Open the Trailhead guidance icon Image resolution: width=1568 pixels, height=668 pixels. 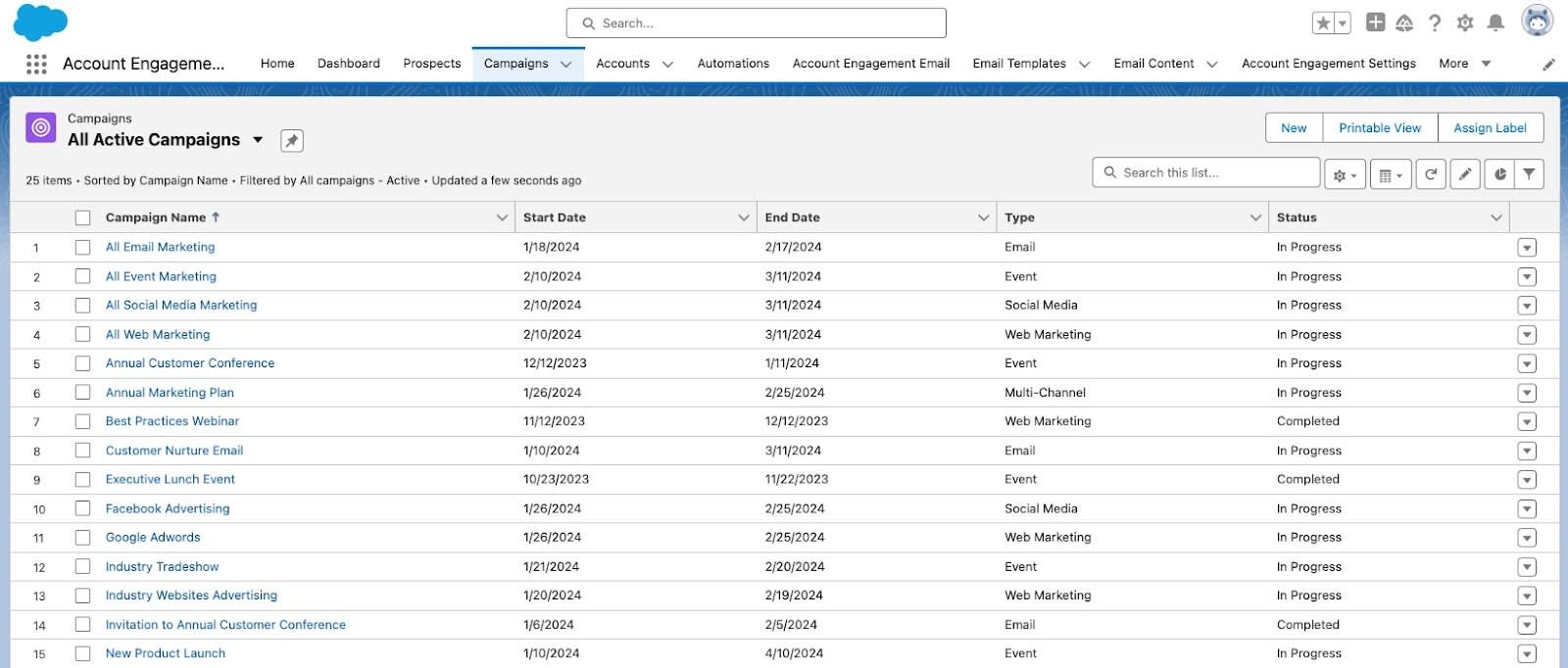click(x=1405, y=23)
